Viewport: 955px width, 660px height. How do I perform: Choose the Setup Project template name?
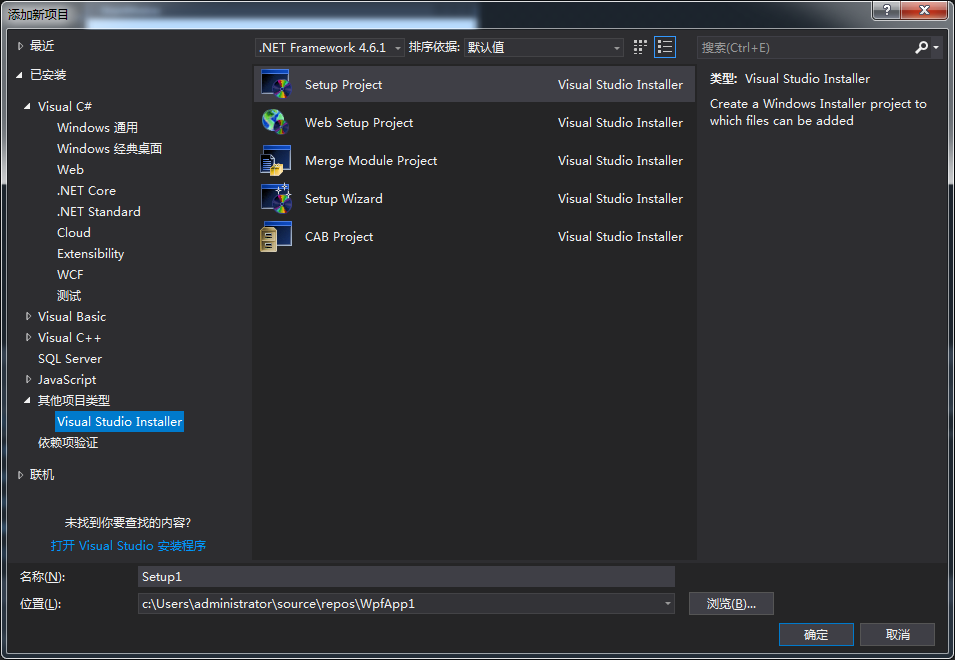point(344,85)
